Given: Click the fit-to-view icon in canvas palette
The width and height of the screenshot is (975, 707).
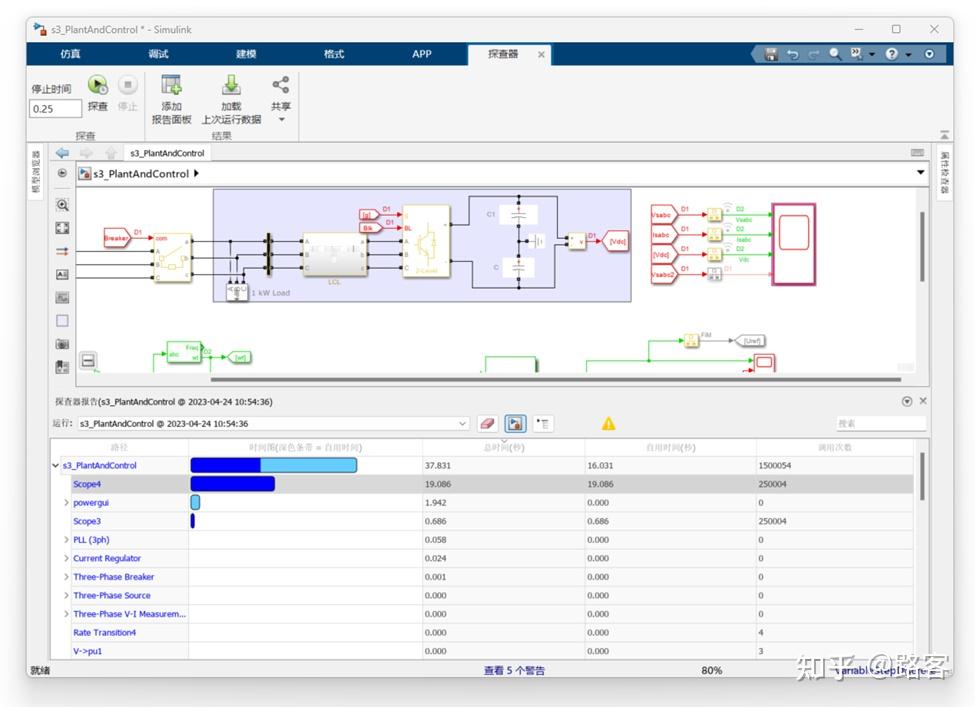Looking at the screenshot, I should click(62, 228).
